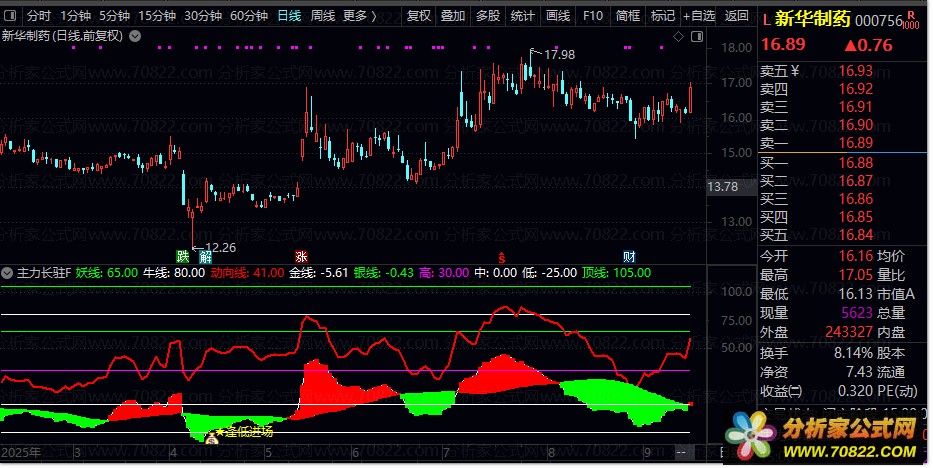The height and width of the screenshot is (468, 933).
Task: Open the 更多 periods dropdown
Action: pos(358,16)
